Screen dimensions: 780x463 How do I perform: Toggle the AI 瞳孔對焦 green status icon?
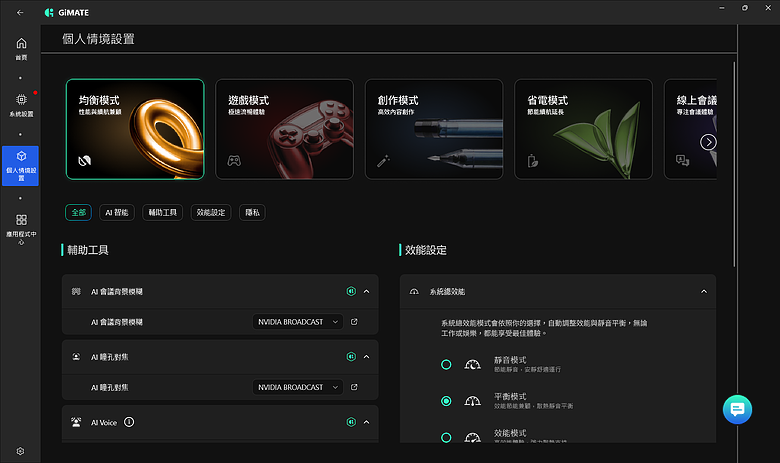tap(351, 357)
